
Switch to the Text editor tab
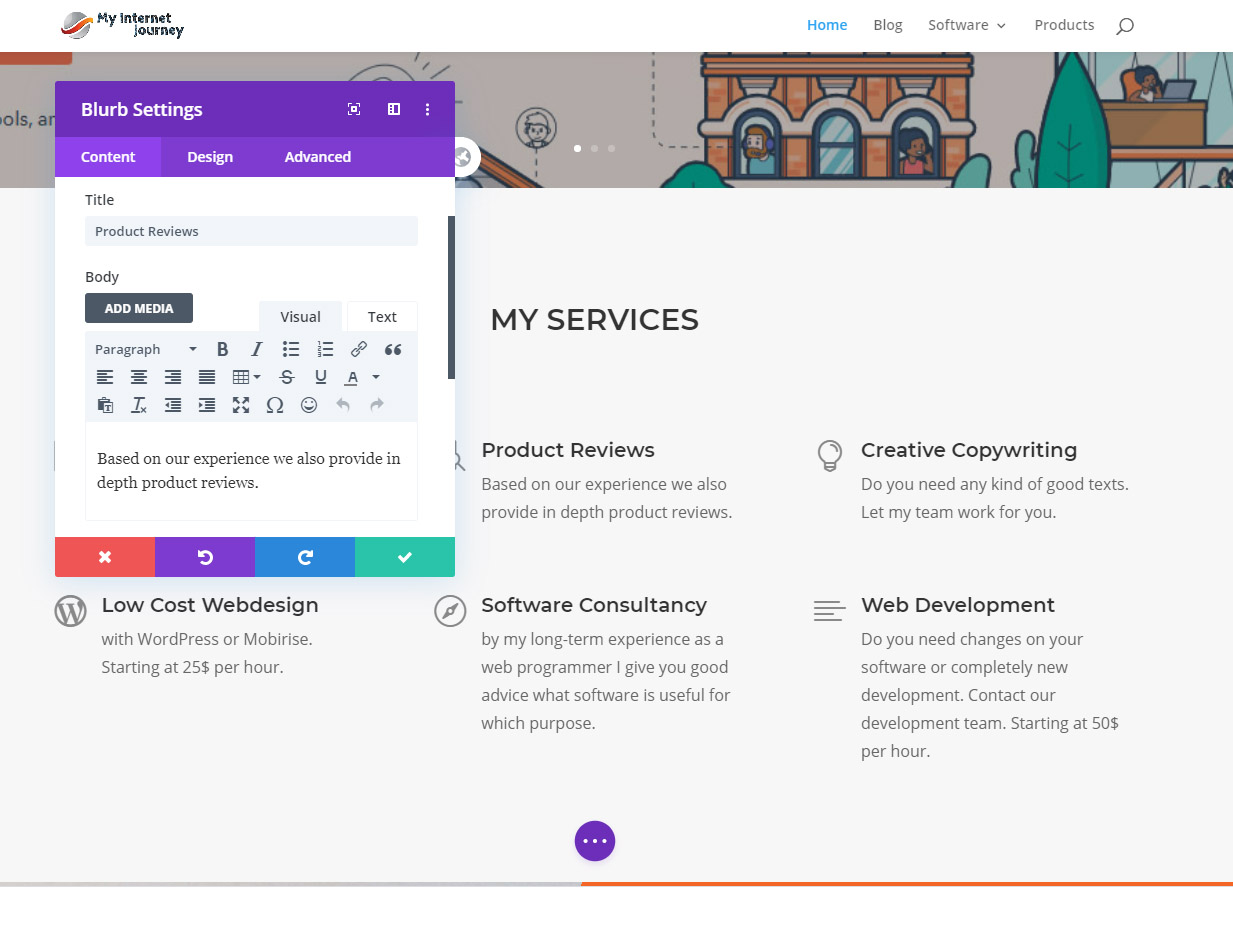[382, 317]
